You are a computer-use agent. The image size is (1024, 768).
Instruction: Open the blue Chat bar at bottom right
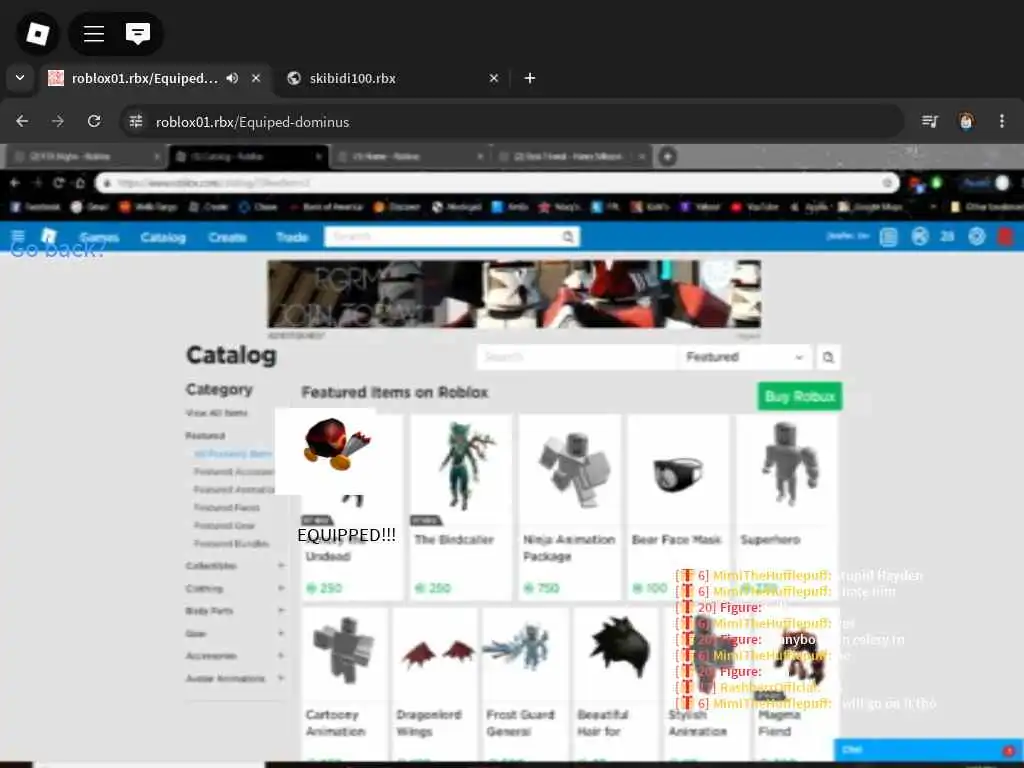[x=929, y=750]
